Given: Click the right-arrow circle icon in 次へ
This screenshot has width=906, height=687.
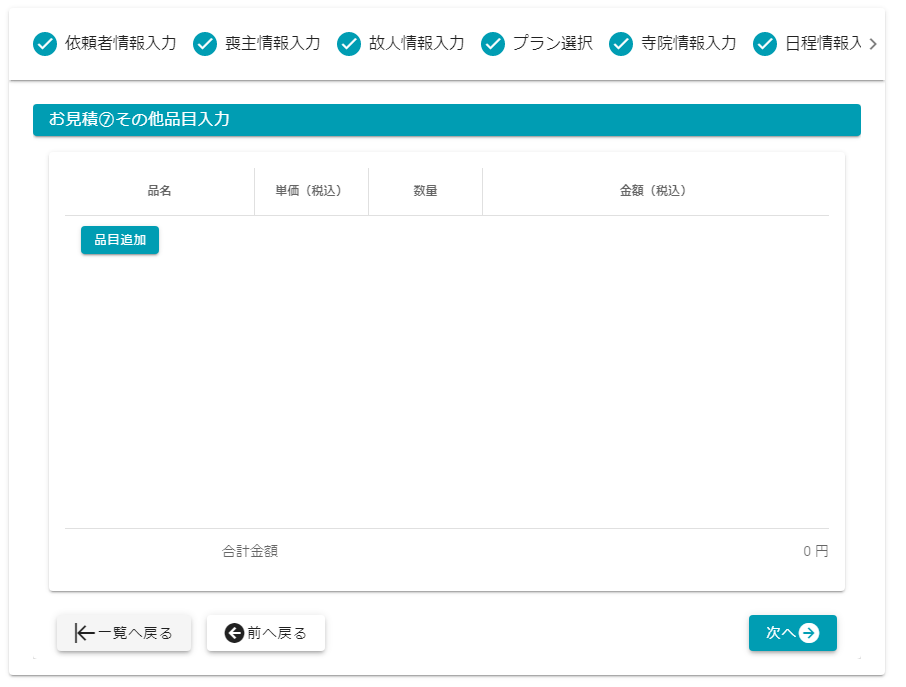Looking at the screenshot, I should point(809,633).
